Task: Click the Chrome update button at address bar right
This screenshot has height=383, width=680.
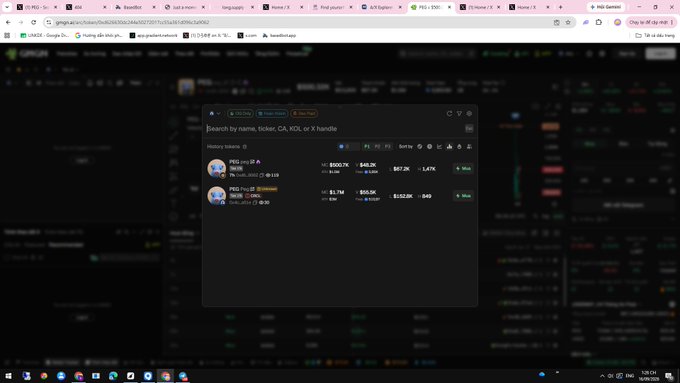Action: click(x=651, y=22)
